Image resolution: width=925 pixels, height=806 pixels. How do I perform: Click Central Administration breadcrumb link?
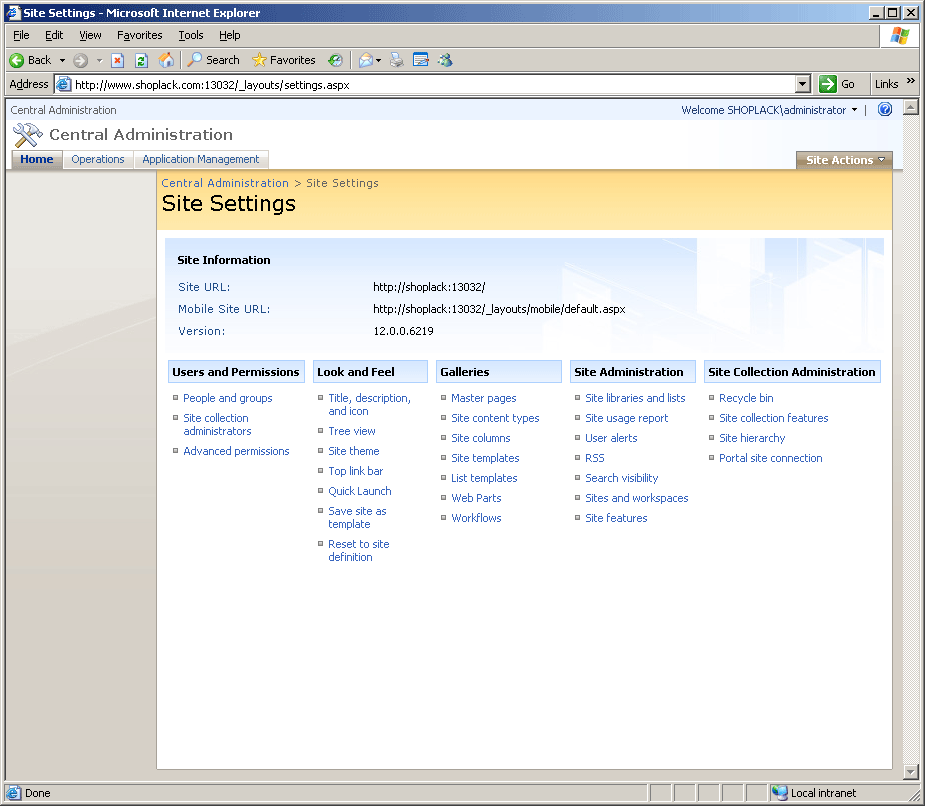(x=225, y=183)
